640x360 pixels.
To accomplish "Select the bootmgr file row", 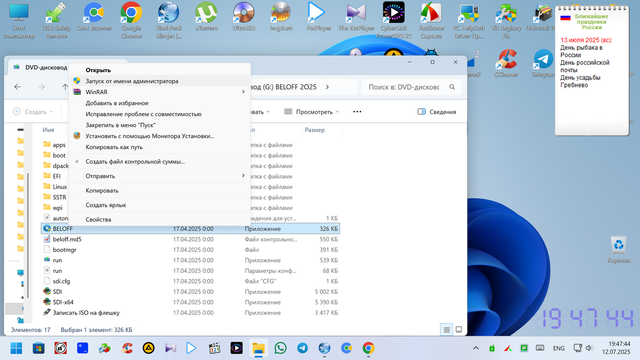I will coord(190,250).
